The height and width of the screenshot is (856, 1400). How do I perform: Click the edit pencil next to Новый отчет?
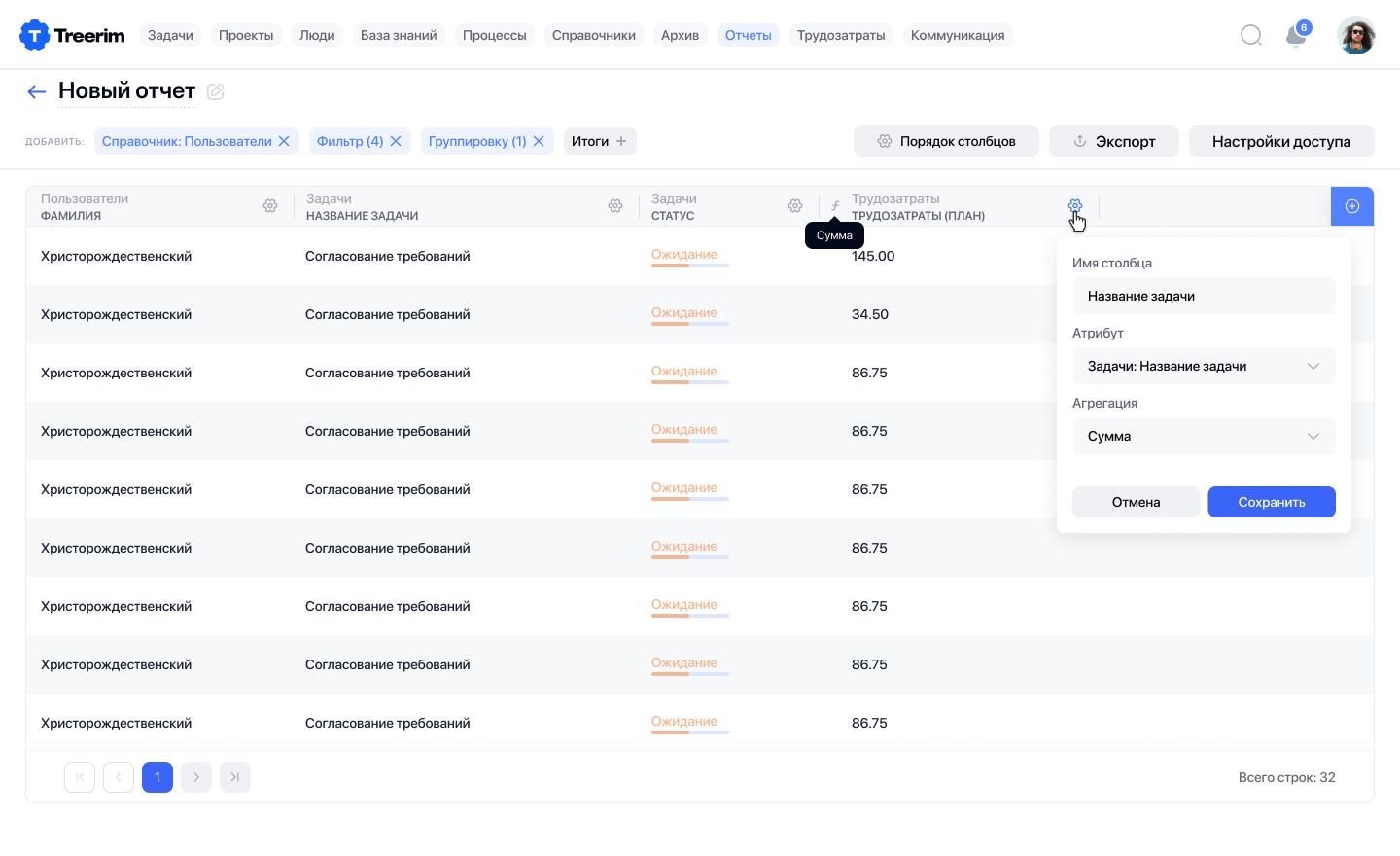coord(216,91)
